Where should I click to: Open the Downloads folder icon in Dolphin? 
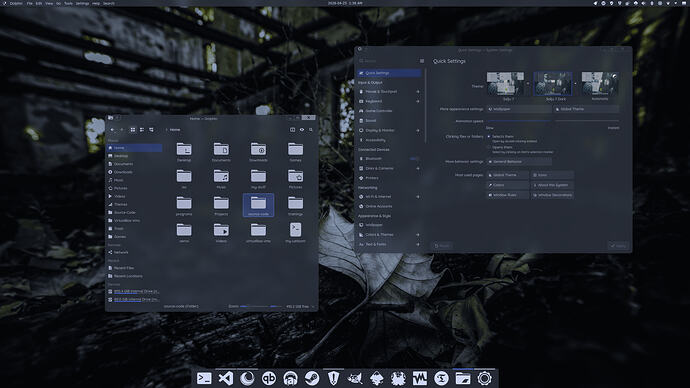click(x=258, y=149)
